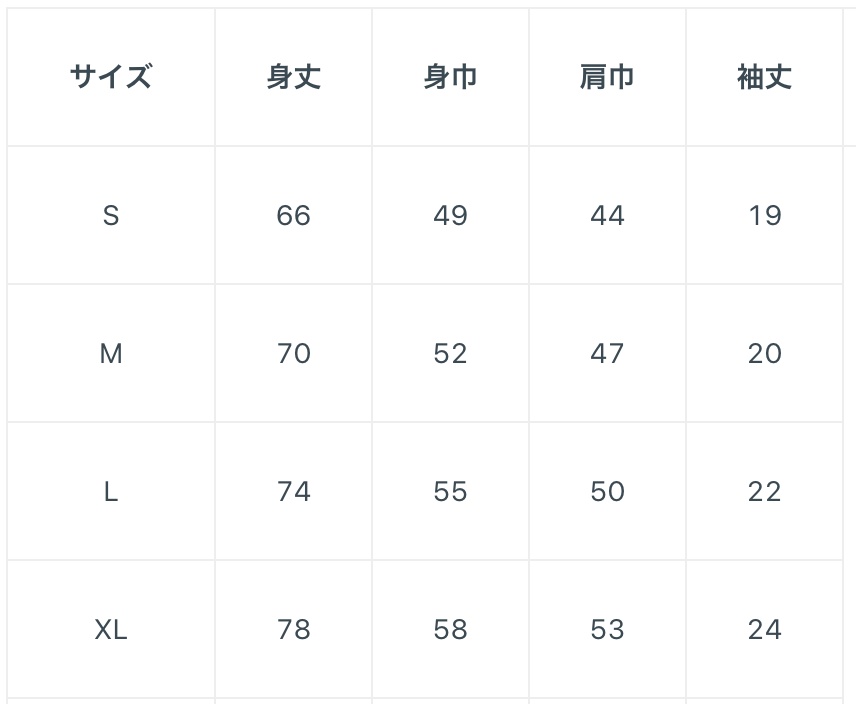
Task: Select the M size row label
Action: pos(111,353)
